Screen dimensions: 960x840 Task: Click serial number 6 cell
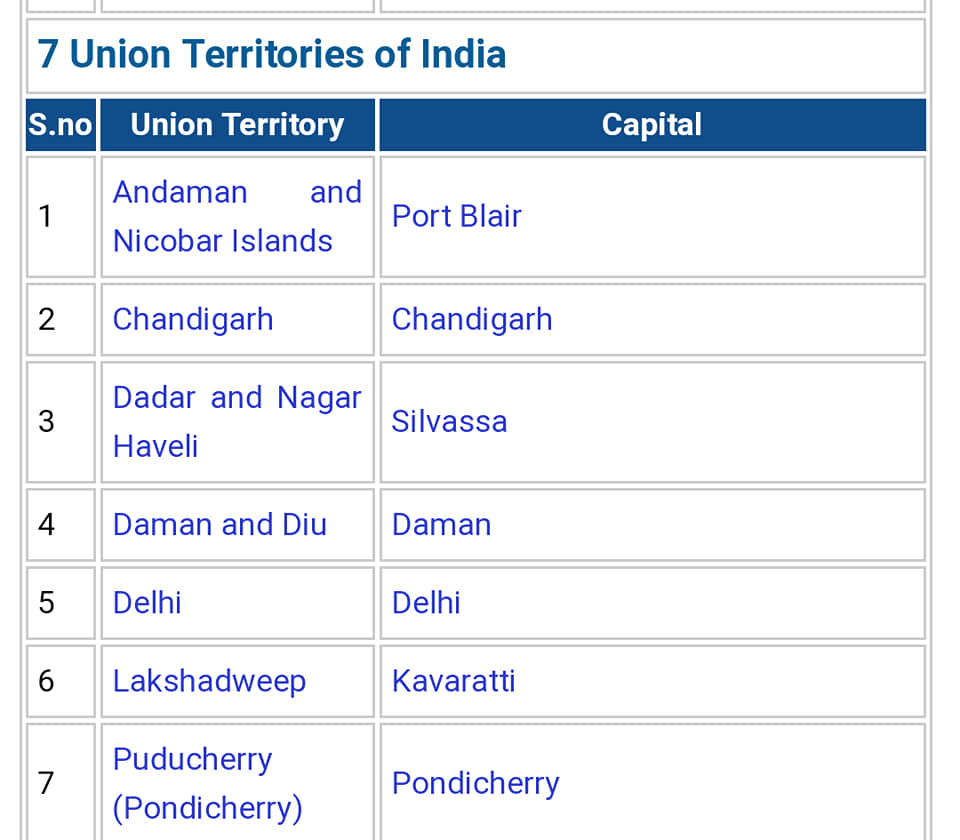[x=61, y=681]
